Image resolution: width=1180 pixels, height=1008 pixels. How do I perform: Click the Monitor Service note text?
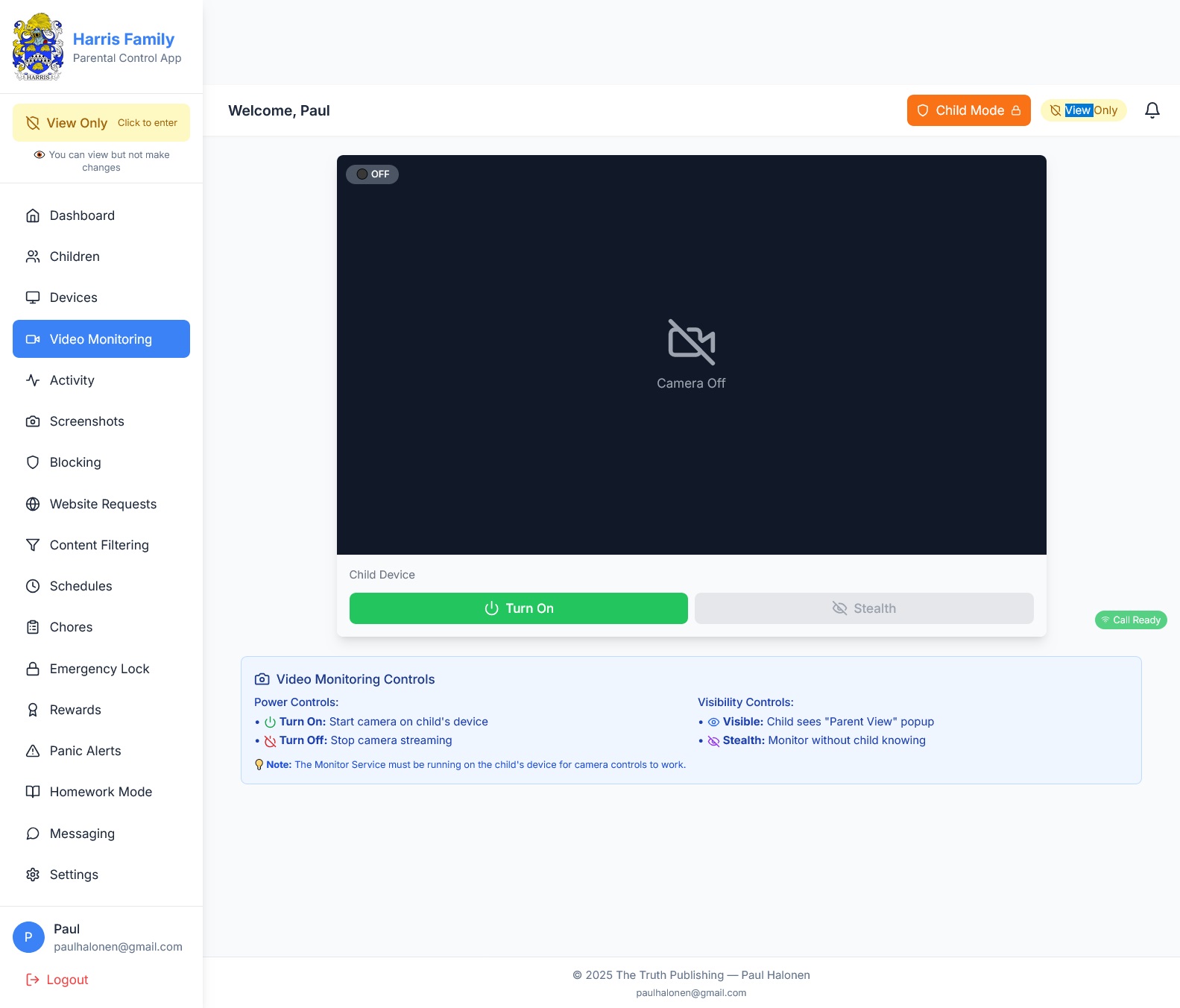pos(470,765)
